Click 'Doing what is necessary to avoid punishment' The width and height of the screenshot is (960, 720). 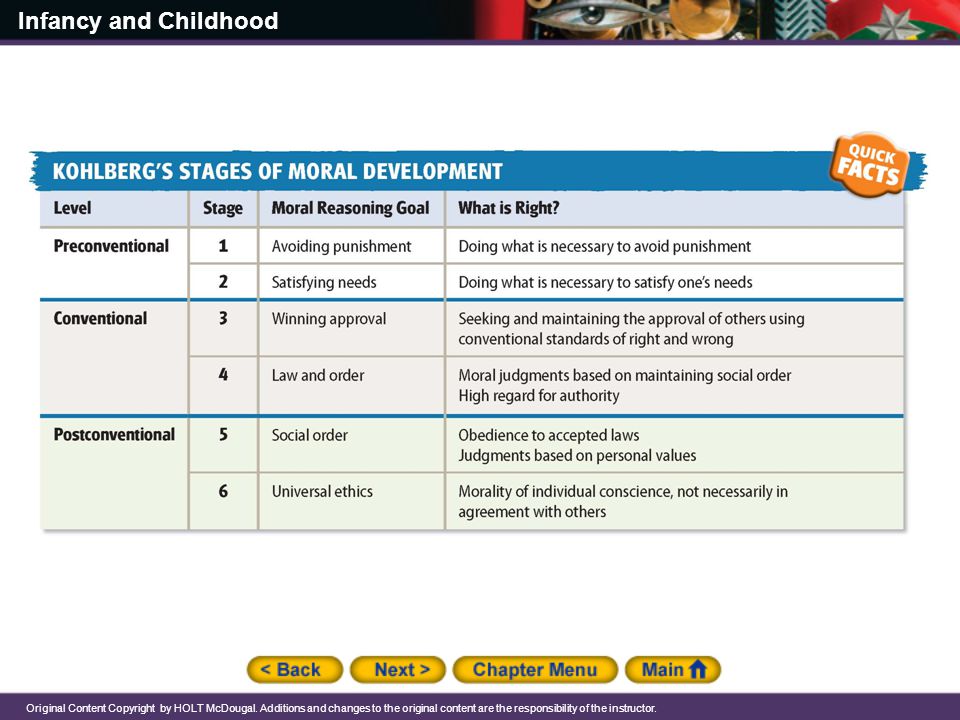click(604, 246)
